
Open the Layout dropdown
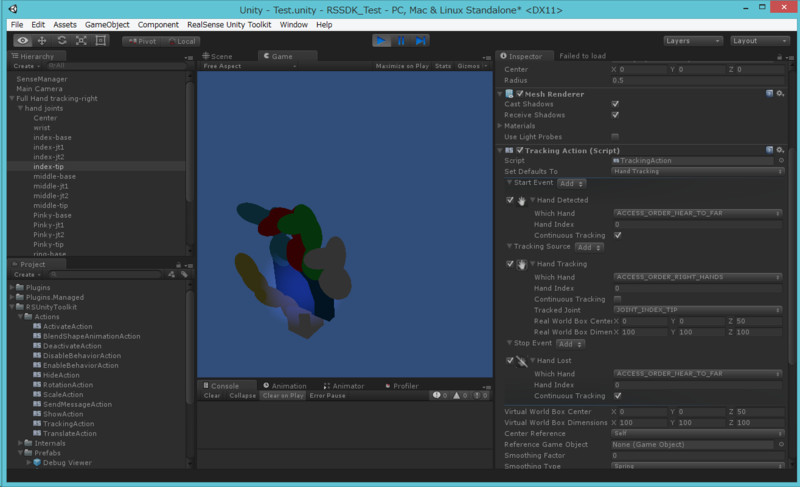(x=760, y=41)
